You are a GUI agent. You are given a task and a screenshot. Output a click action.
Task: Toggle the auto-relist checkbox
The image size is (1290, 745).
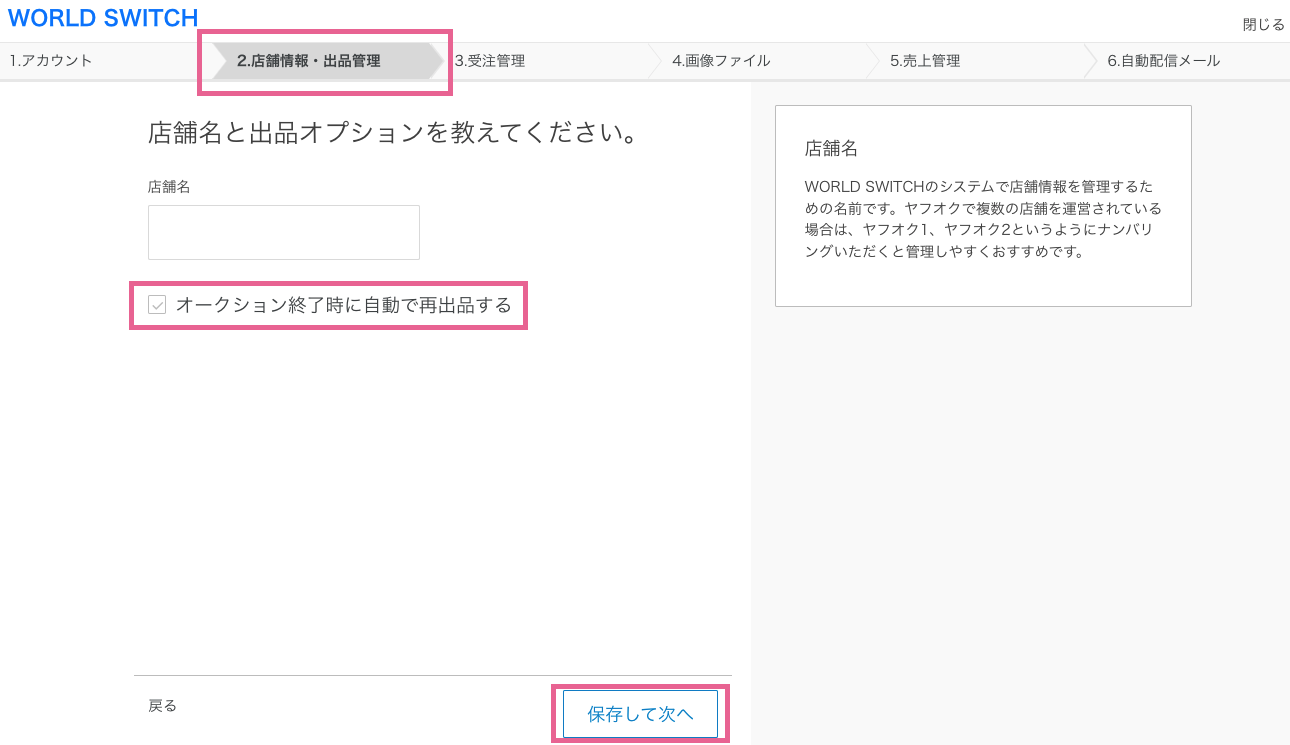(157, 305)
